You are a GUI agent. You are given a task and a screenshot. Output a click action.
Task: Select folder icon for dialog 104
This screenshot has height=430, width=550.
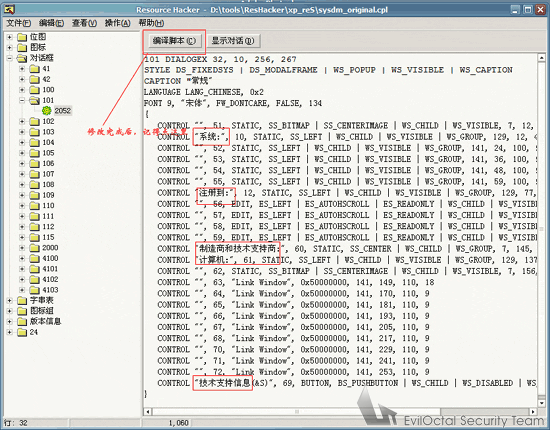pos(34,142)
